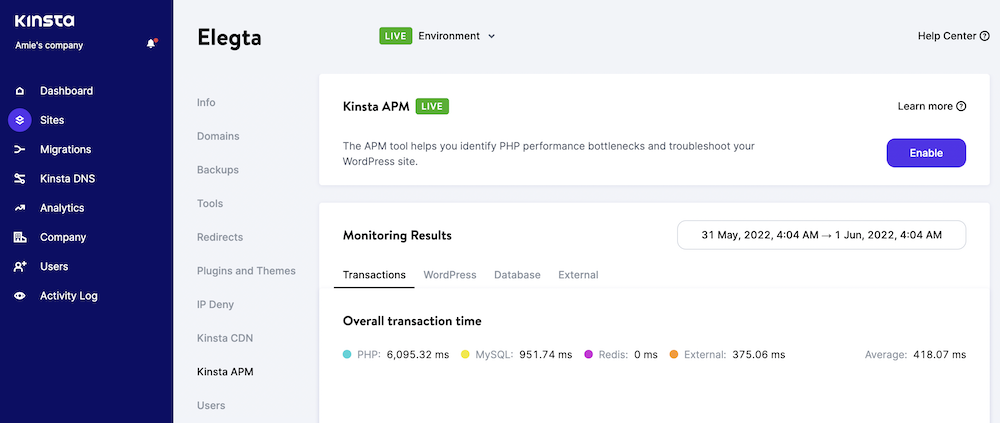Select Kinsta APM in site menu

[x=225, y=372]
